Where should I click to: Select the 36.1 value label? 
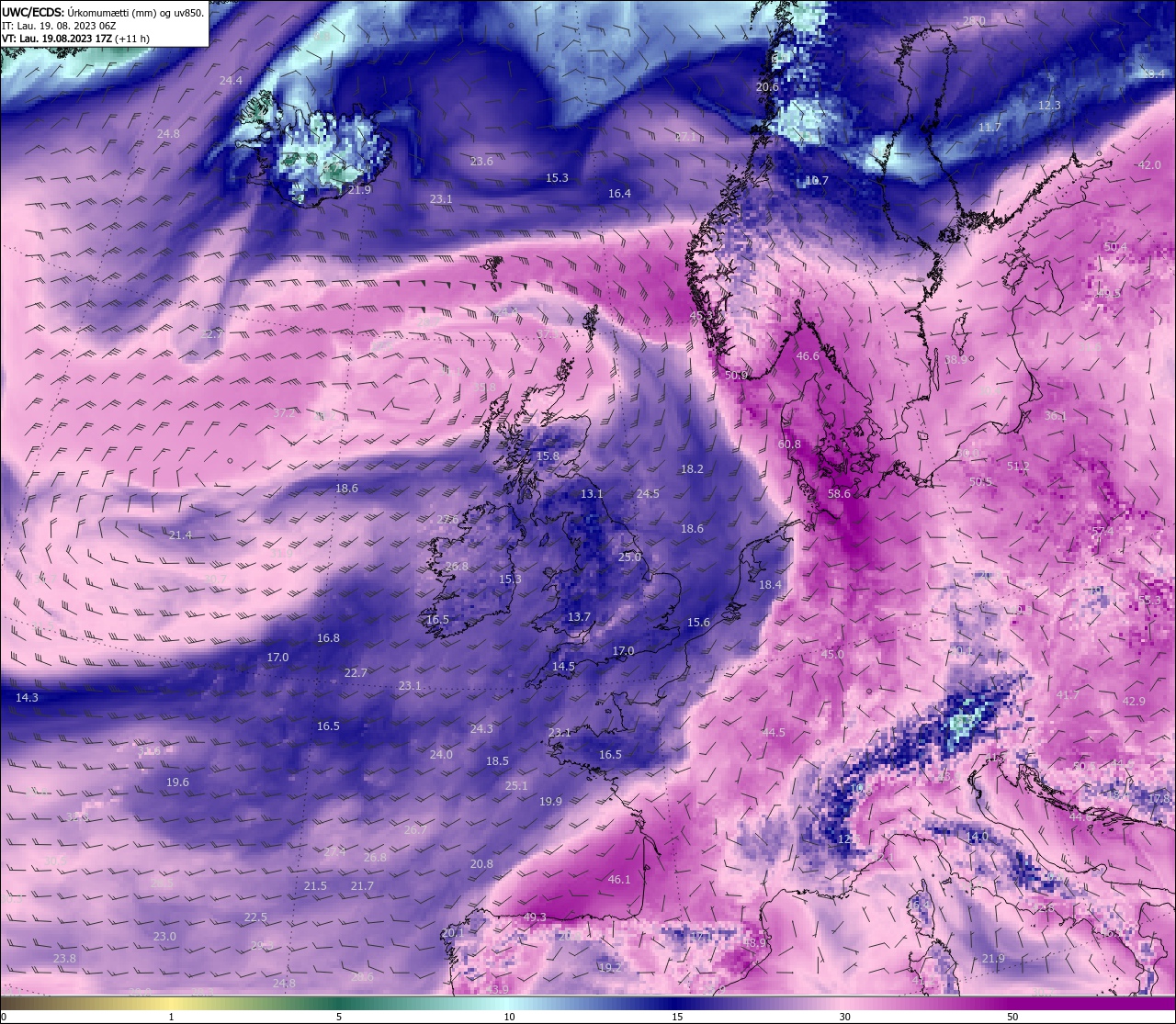tap(1056, 416)
